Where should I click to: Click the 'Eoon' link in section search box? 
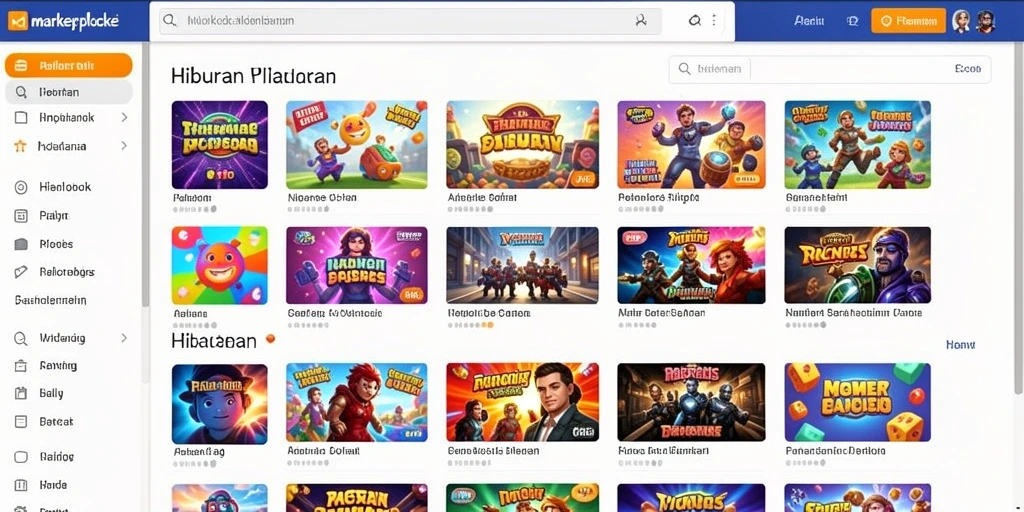[x=968, y=69]
